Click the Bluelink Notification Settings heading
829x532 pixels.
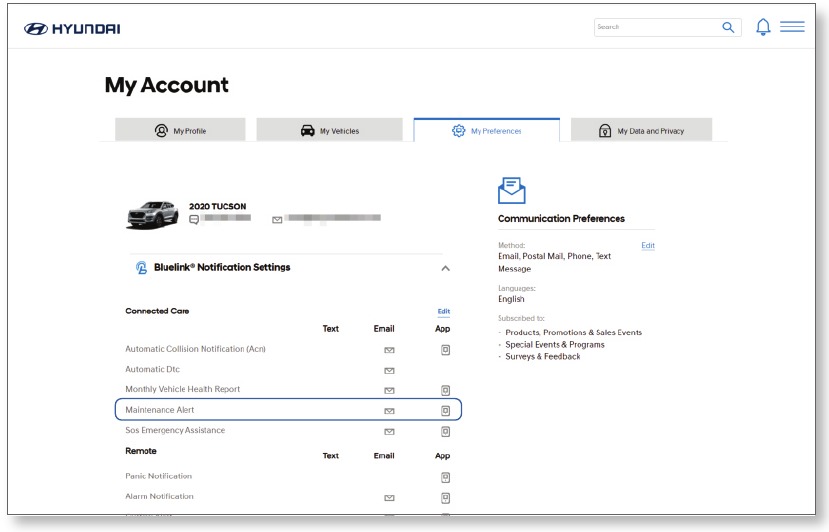tap(222, 267)
